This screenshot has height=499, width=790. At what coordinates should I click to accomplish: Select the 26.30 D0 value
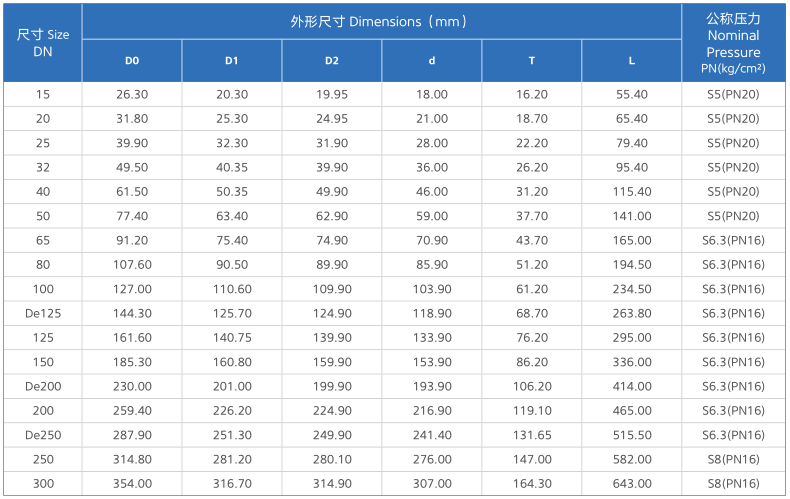[132, 95]
